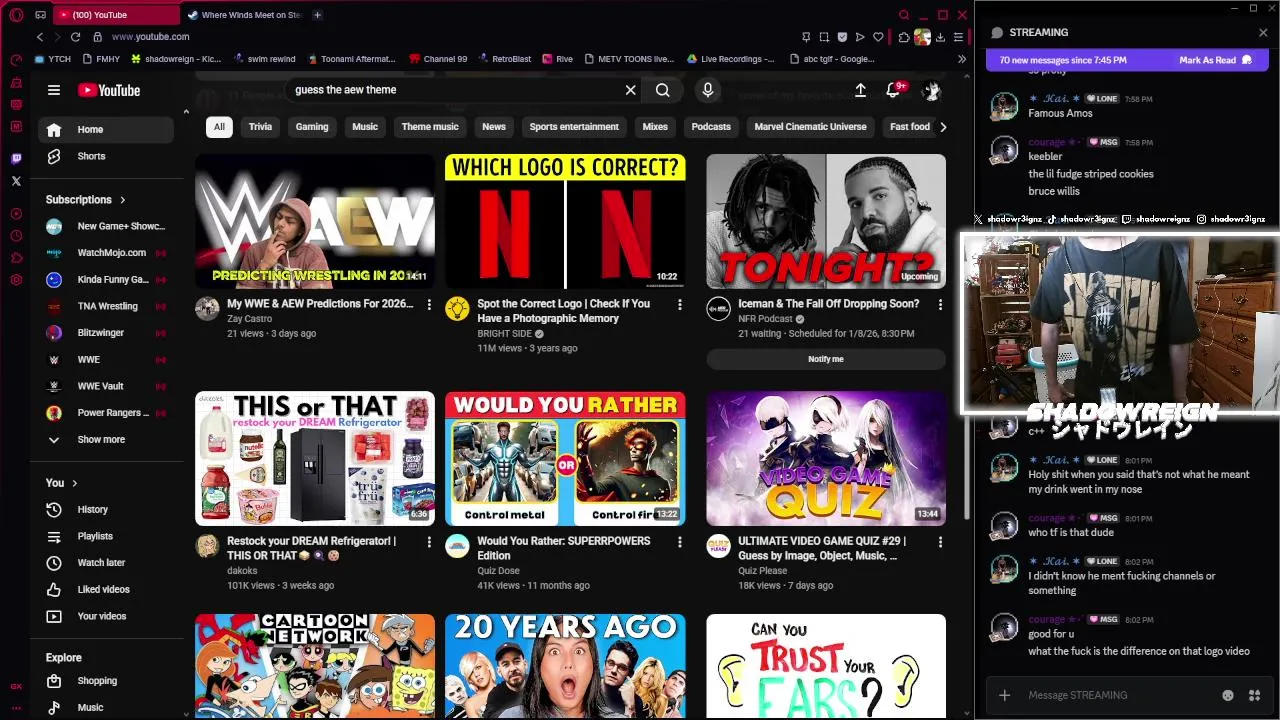Reload the page in the browser
Viewport: 1280px width, 720px height.
pyautogui.click(x=75, y=37)
